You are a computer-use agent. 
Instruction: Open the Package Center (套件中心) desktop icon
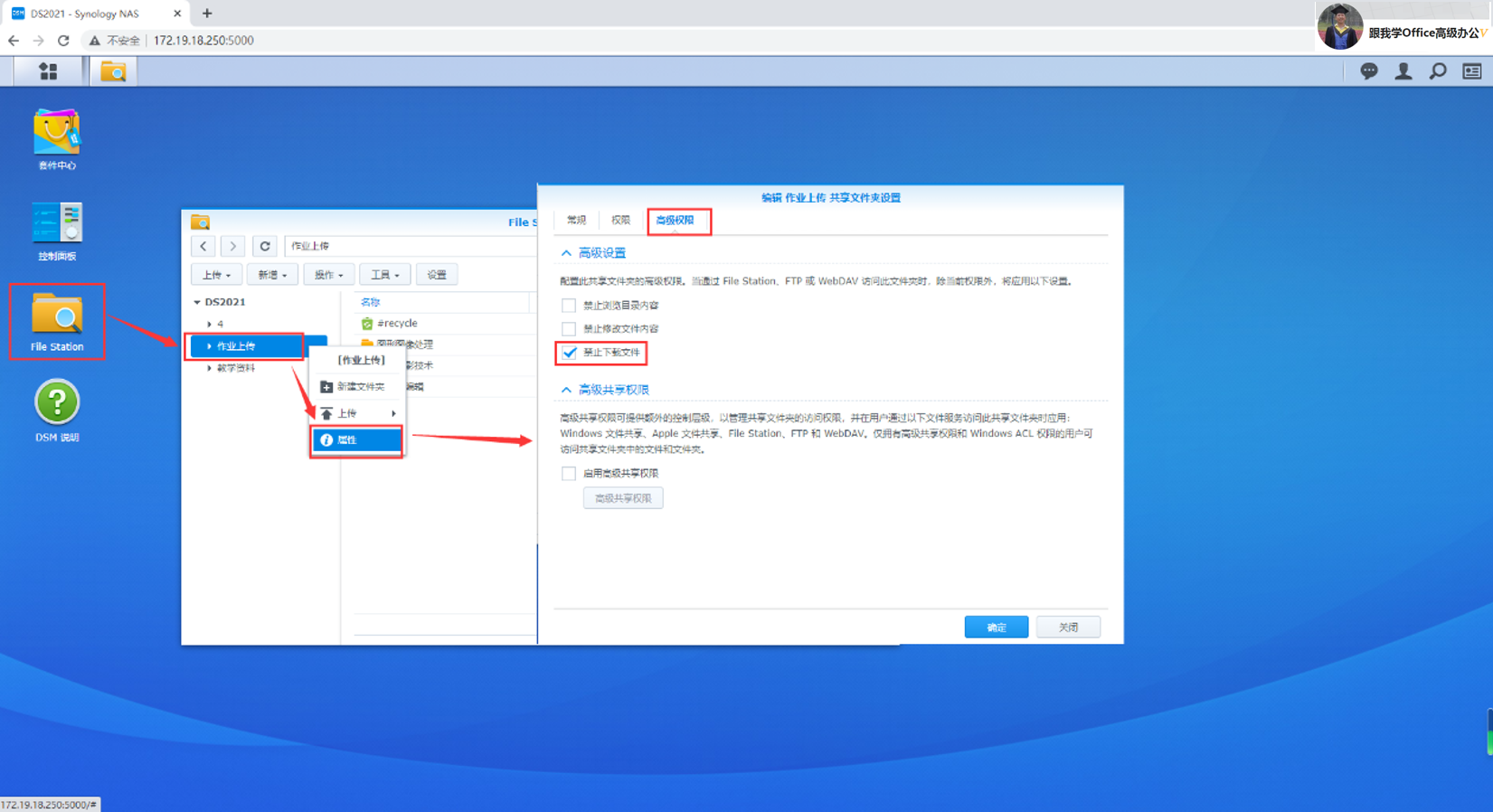click(57, 140)
